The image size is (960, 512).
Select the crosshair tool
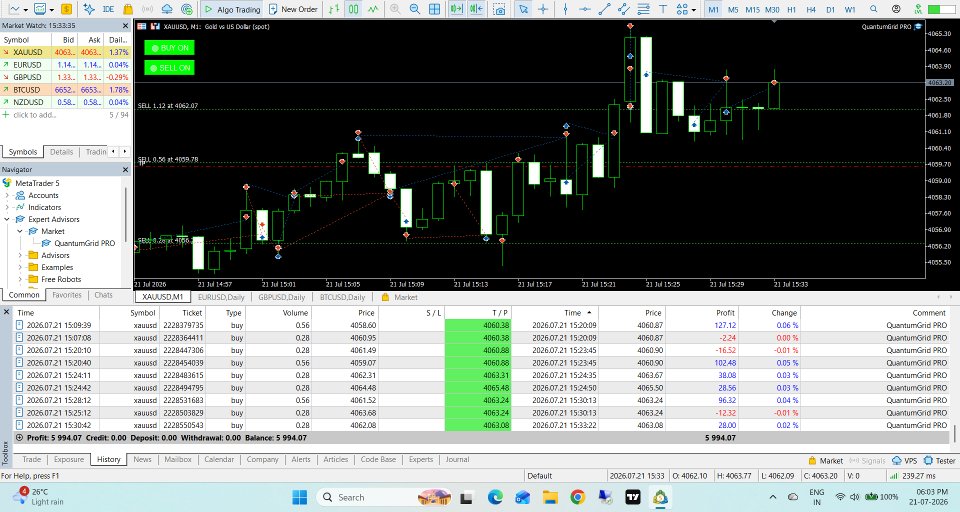(x=542, y=9)
